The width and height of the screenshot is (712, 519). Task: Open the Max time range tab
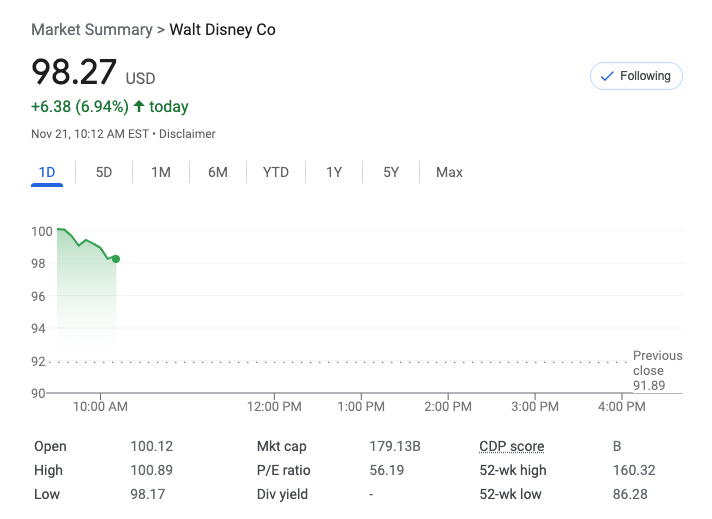pos(449,173)
